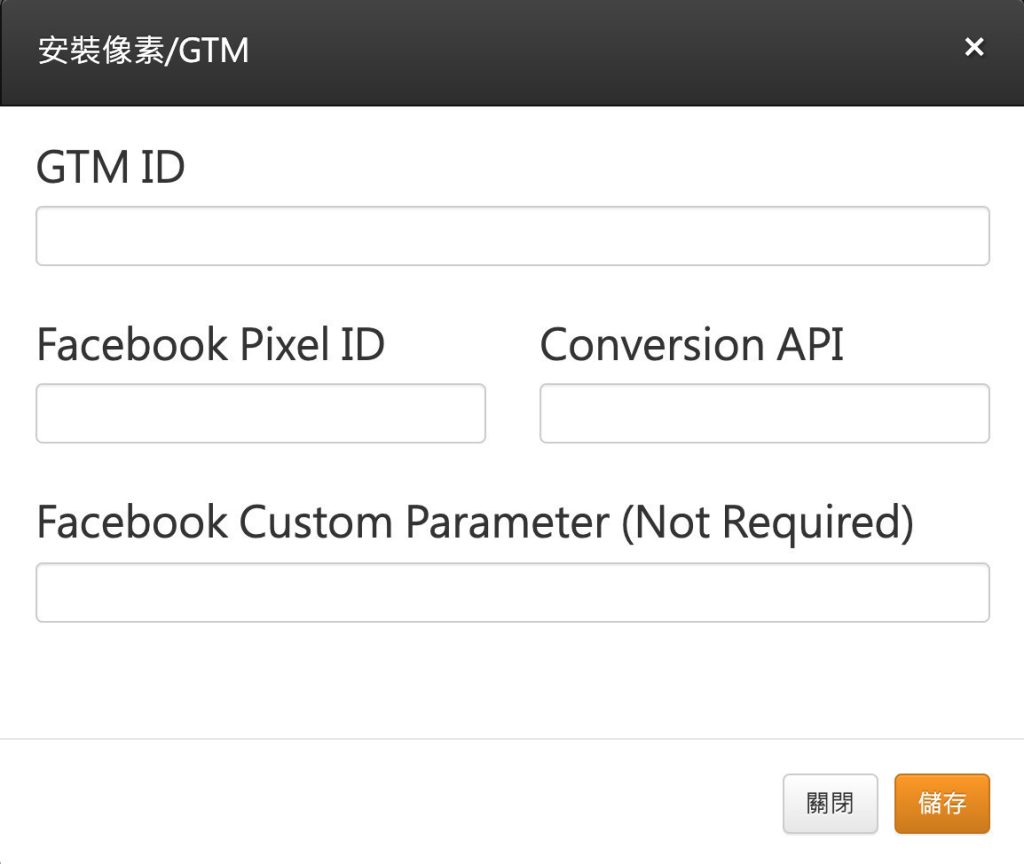Click the 安裝像素/GTM dialog title
This screenshot has width=1024, height=864.
[143, 50]
